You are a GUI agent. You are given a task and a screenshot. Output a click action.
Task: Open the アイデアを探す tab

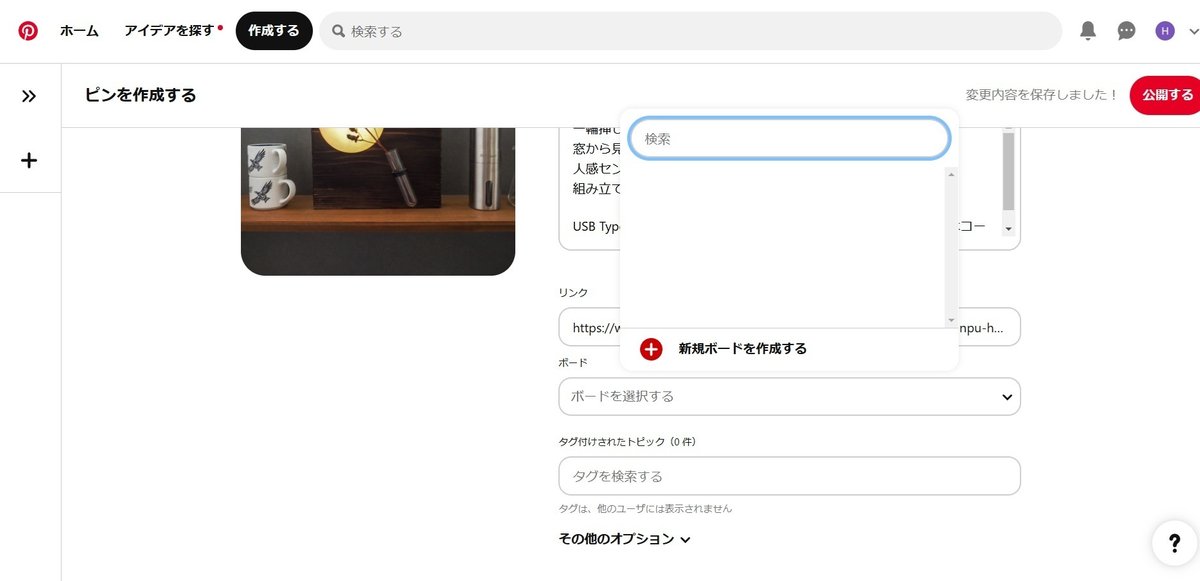[170, 31]
